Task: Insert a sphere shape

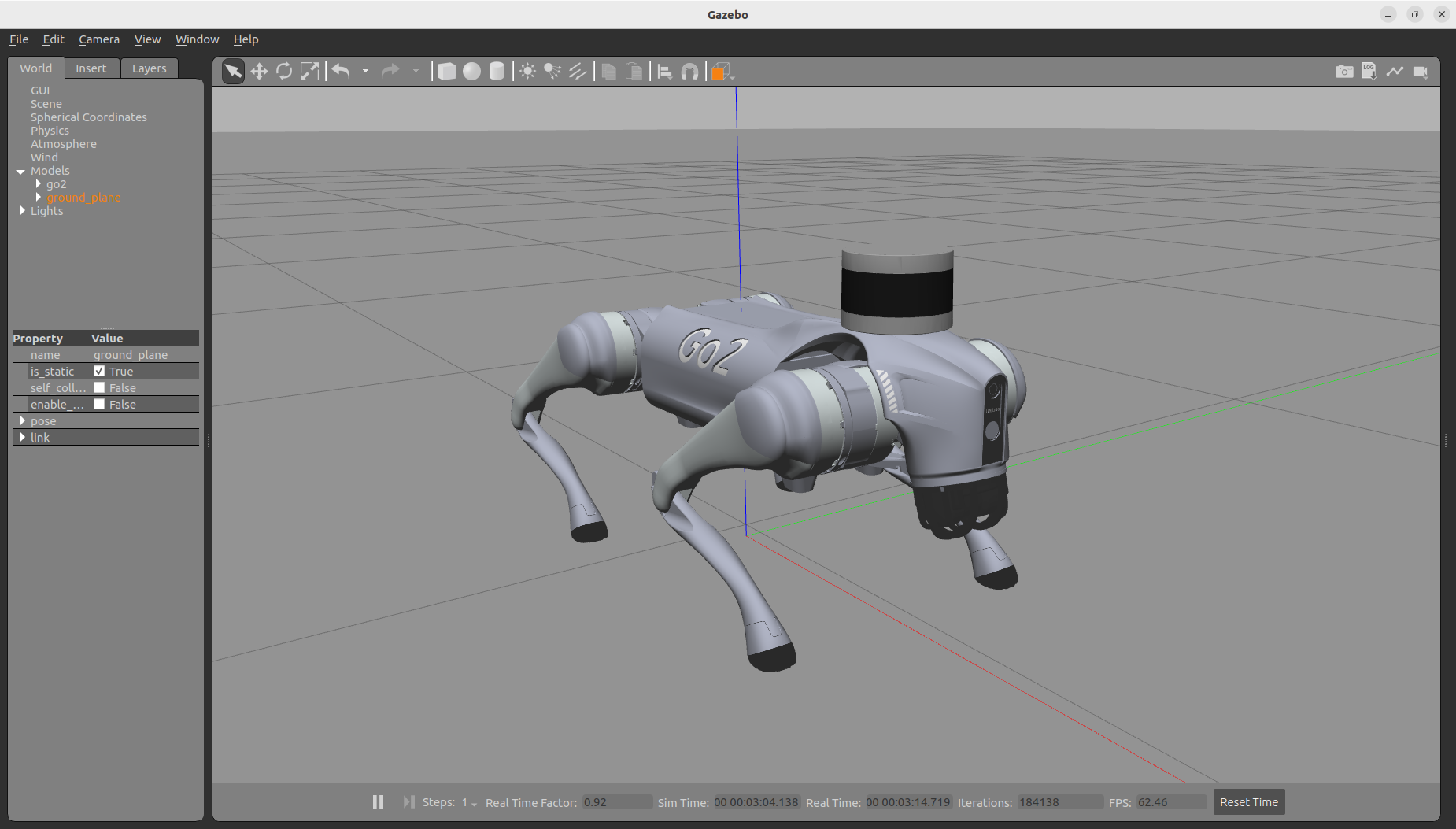Action: [471, 72]
